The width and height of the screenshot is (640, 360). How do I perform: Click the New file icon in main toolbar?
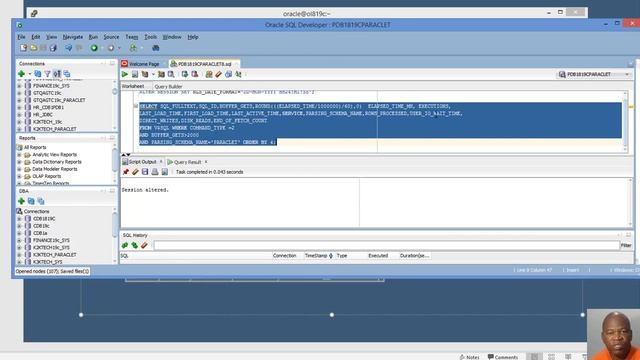(24, 48)
